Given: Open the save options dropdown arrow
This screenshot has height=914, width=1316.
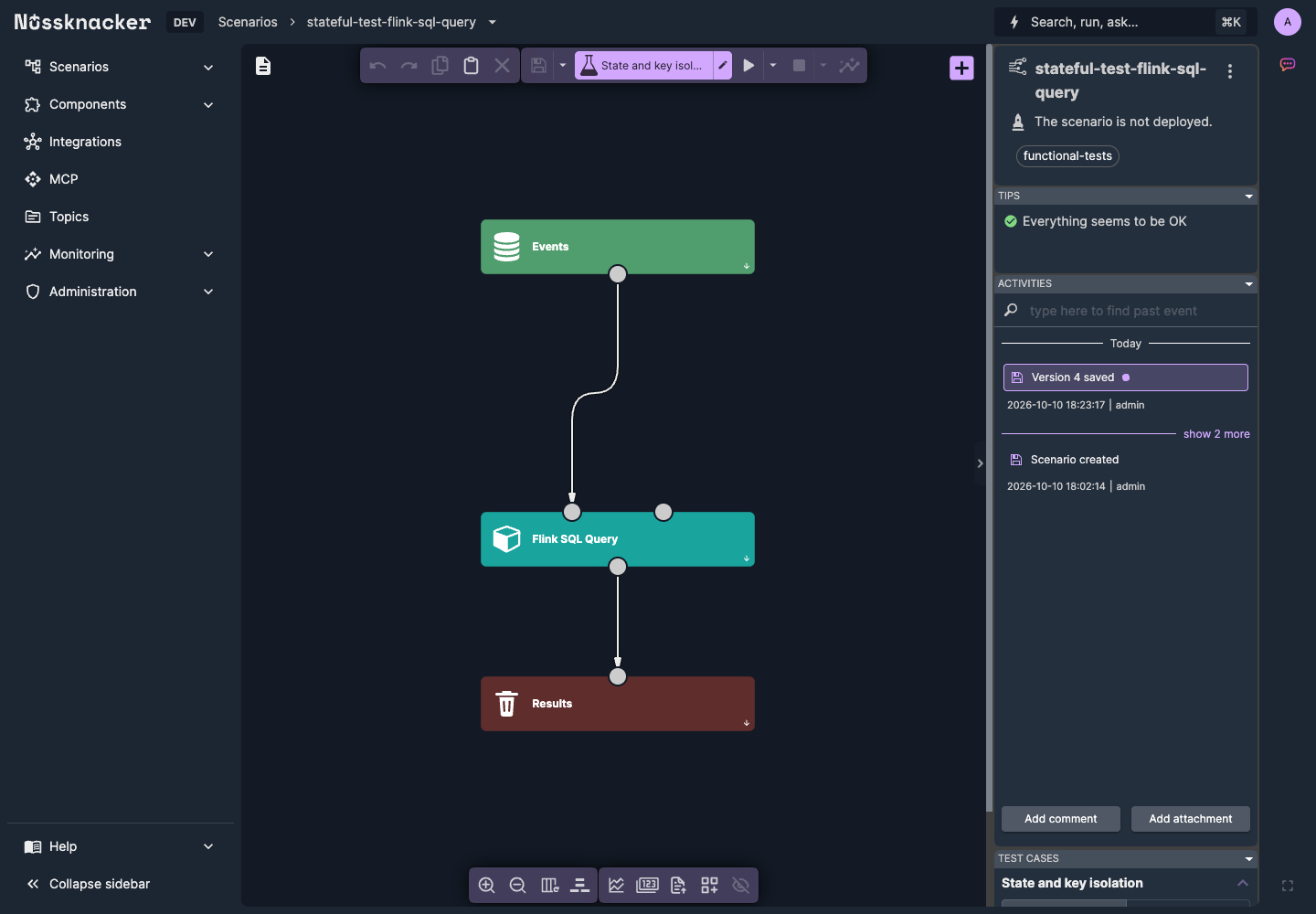Looking at the screenshot, I should point(563,66).
